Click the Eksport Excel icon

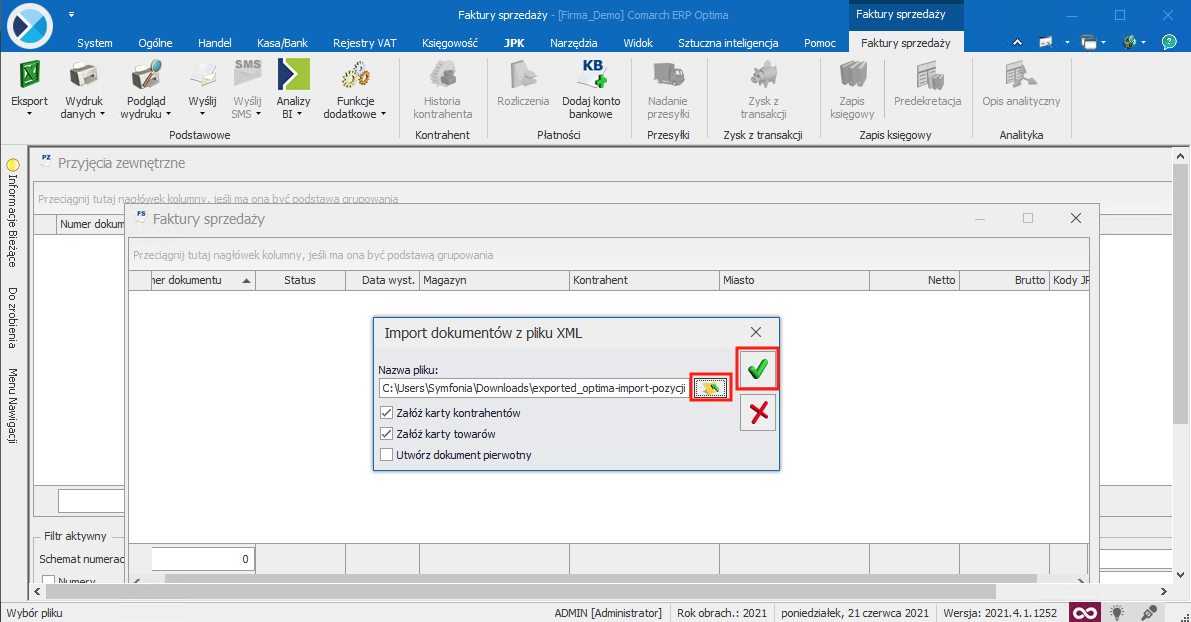click(x=29, y=76)
